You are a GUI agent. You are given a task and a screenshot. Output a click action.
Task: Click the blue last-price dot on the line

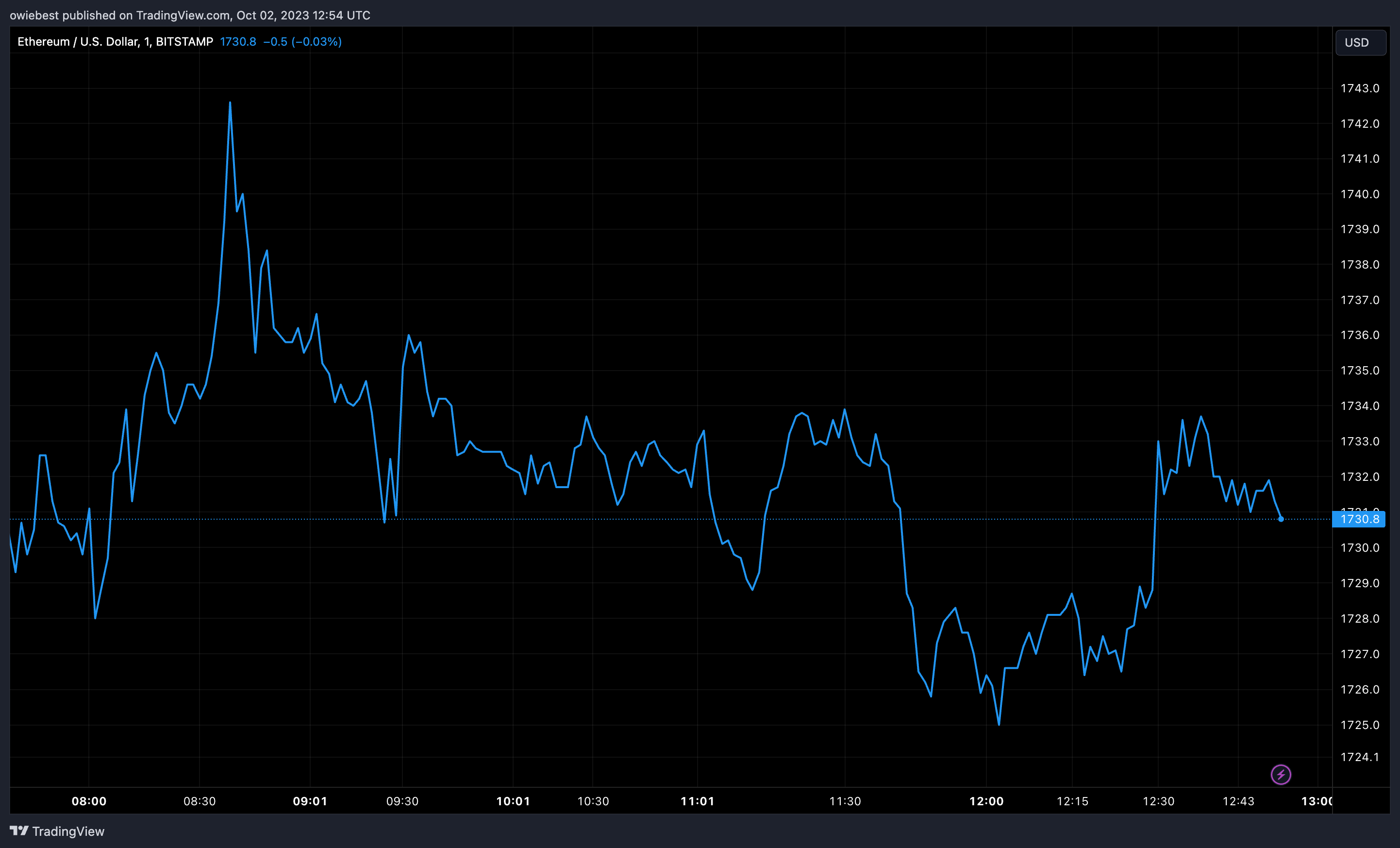(x=1281, y=519)
